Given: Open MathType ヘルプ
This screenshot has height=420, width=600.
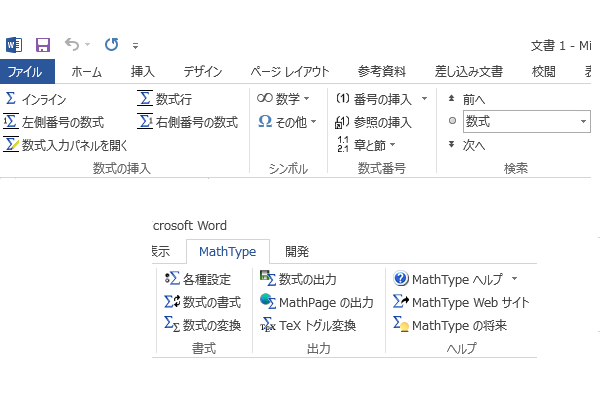Looking at the screenshot, I should 448,279.
